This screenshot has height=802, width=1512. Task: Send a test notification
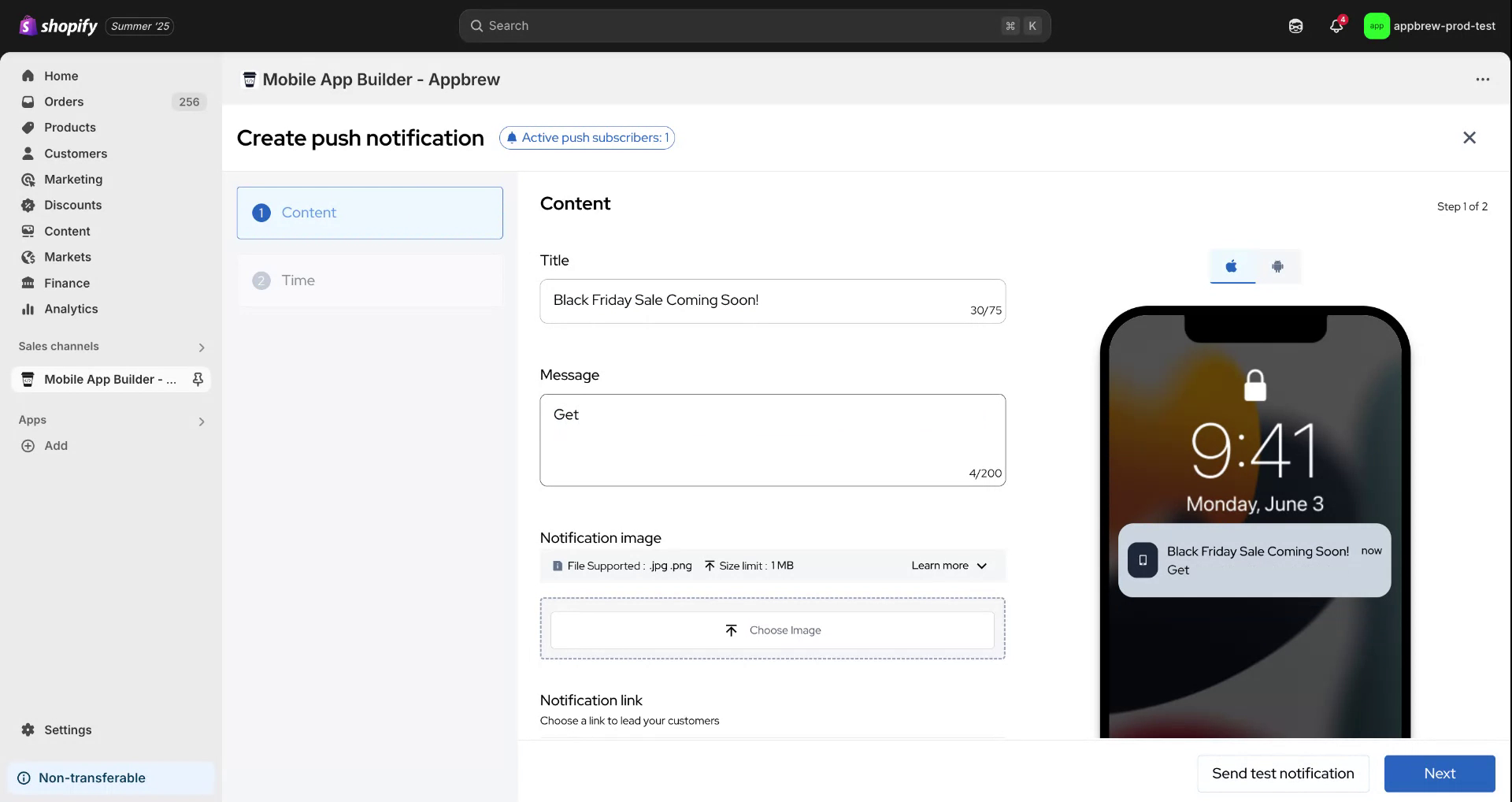pos(1283,773)
